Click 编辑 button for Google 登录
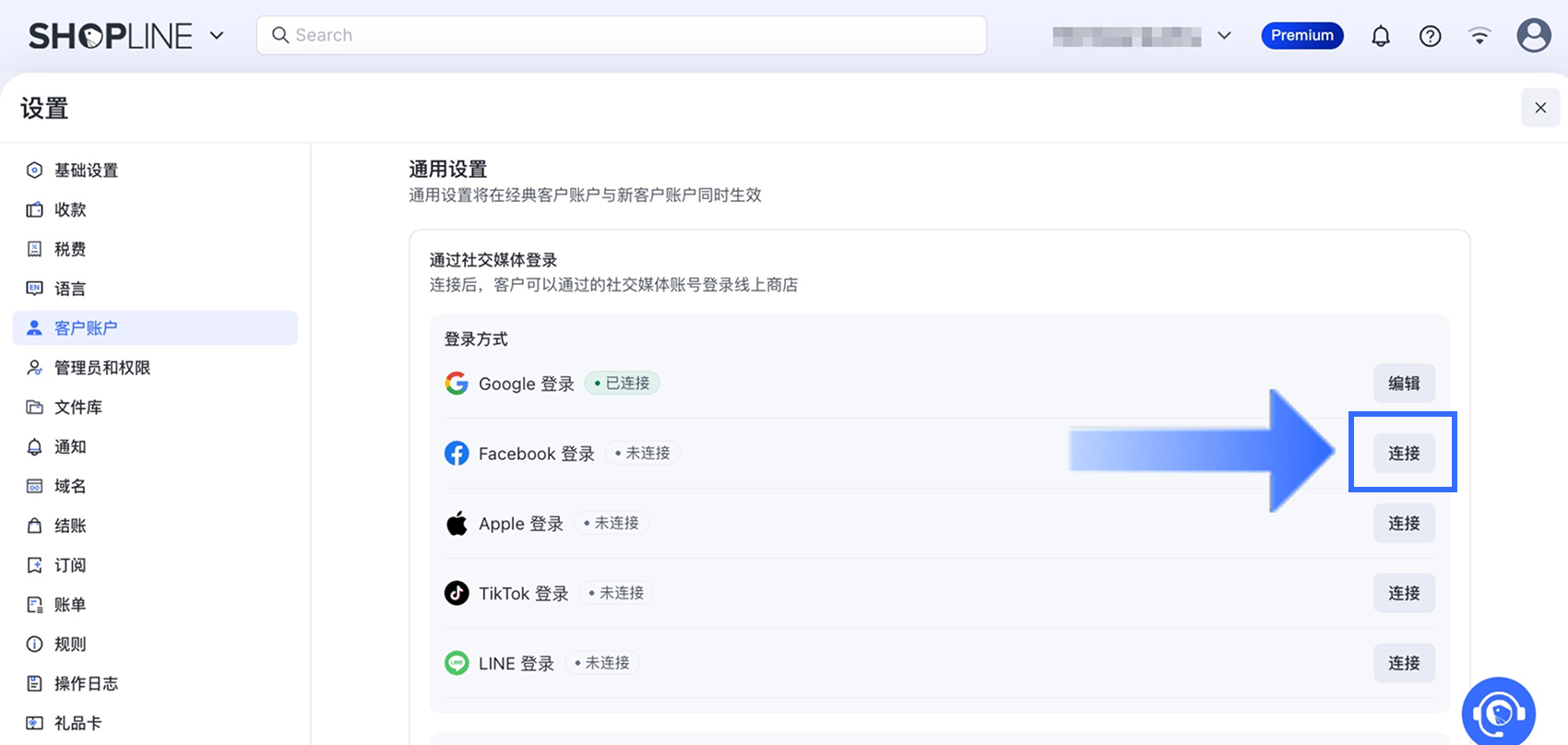Viewport: 1568px width, 745px height. (1404, 384)
